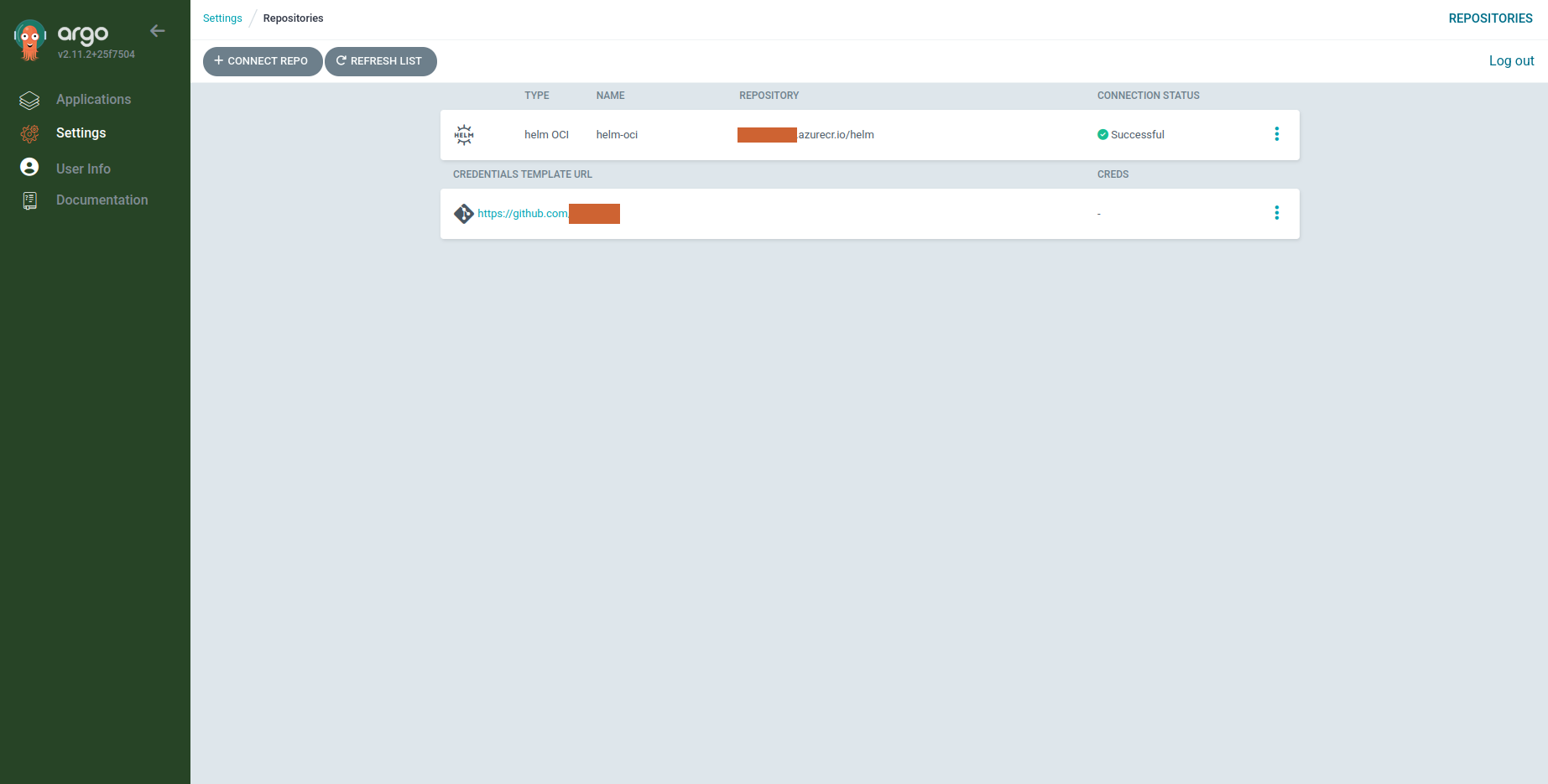Open Repositories breadcrumb entry
The width and height of the screenshot is (1548, 784).
click(x=293, y=18)
